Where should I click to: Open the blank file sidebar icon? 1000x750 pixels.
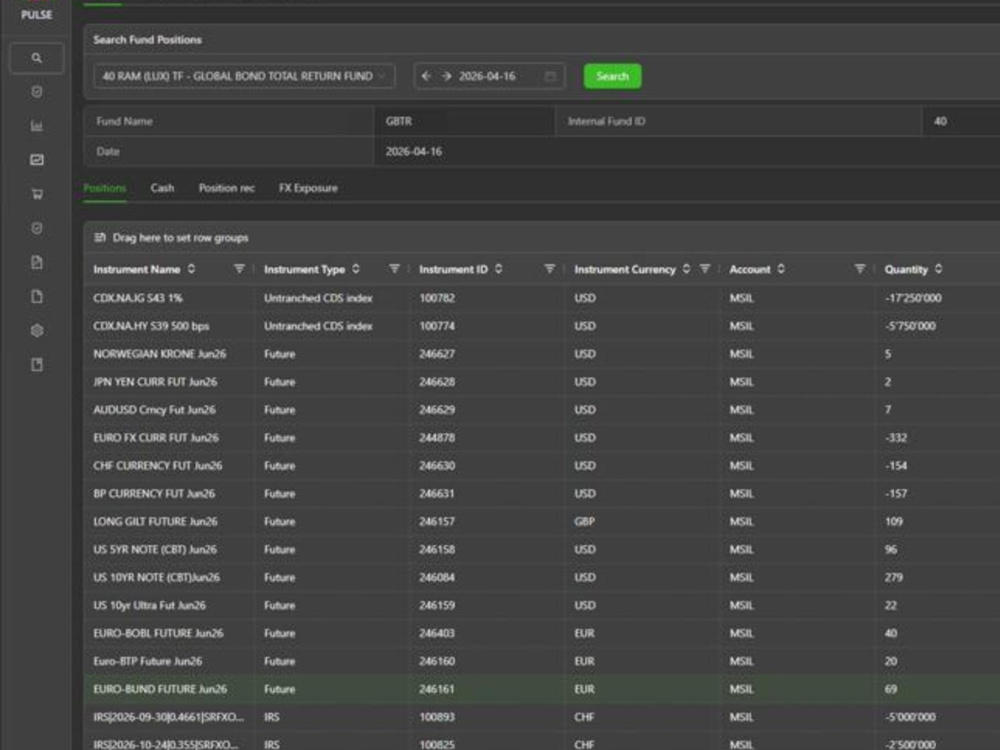[x=36, y=297]
